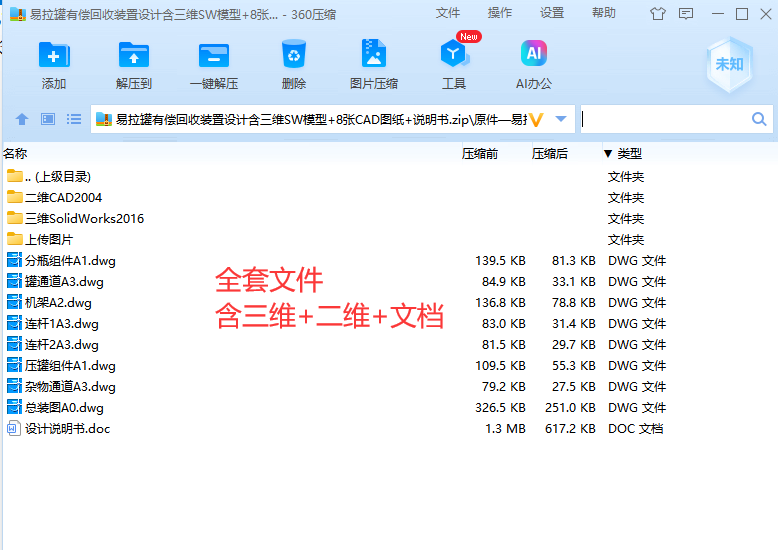The image size is (778, 550).
Task: Go up one level with the up arrow
Action: [22, 119]
